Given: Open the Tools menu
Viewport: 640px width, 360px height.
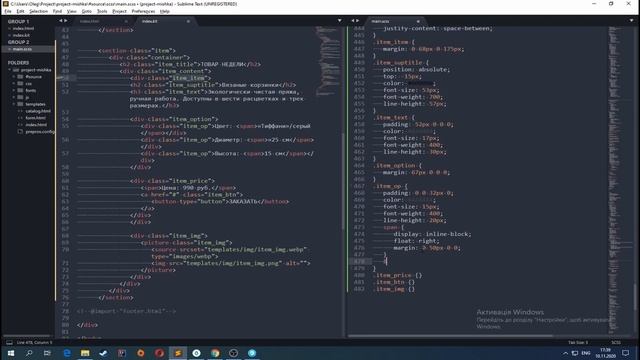Looking at the screenshot, I should click(102, 11).
